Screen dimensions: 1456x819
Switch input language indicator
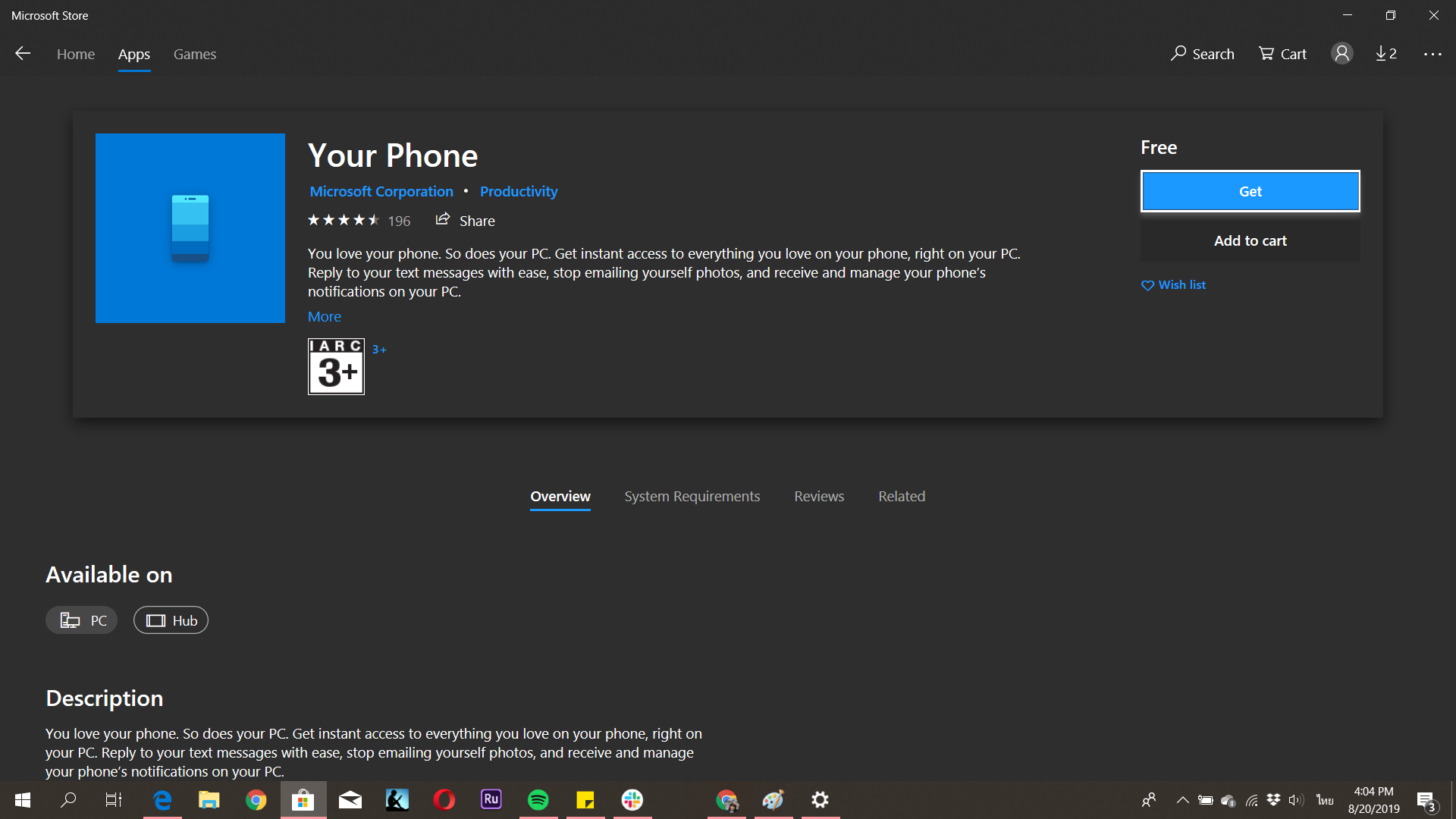coord(1325,800)
